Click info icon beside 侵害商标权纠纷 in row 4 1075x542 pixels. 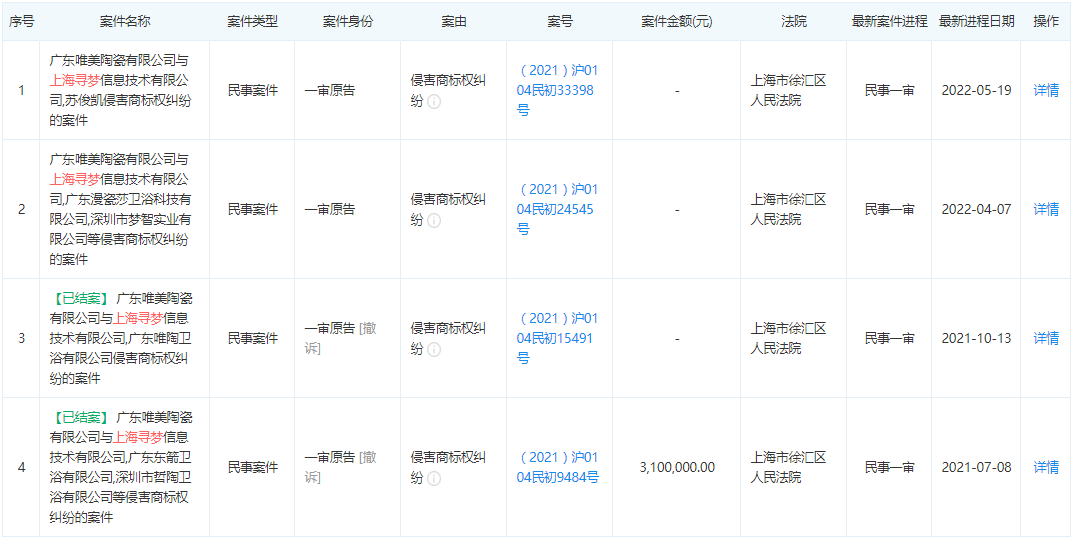(434, 478)
